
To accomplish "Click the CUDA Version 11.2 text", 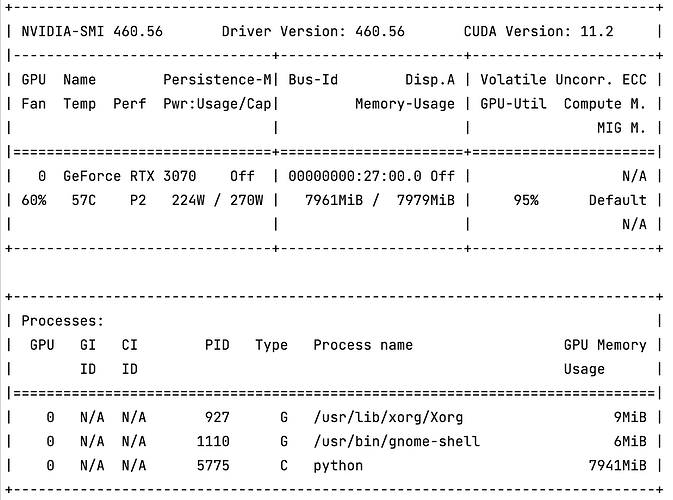I will (545, 31).
